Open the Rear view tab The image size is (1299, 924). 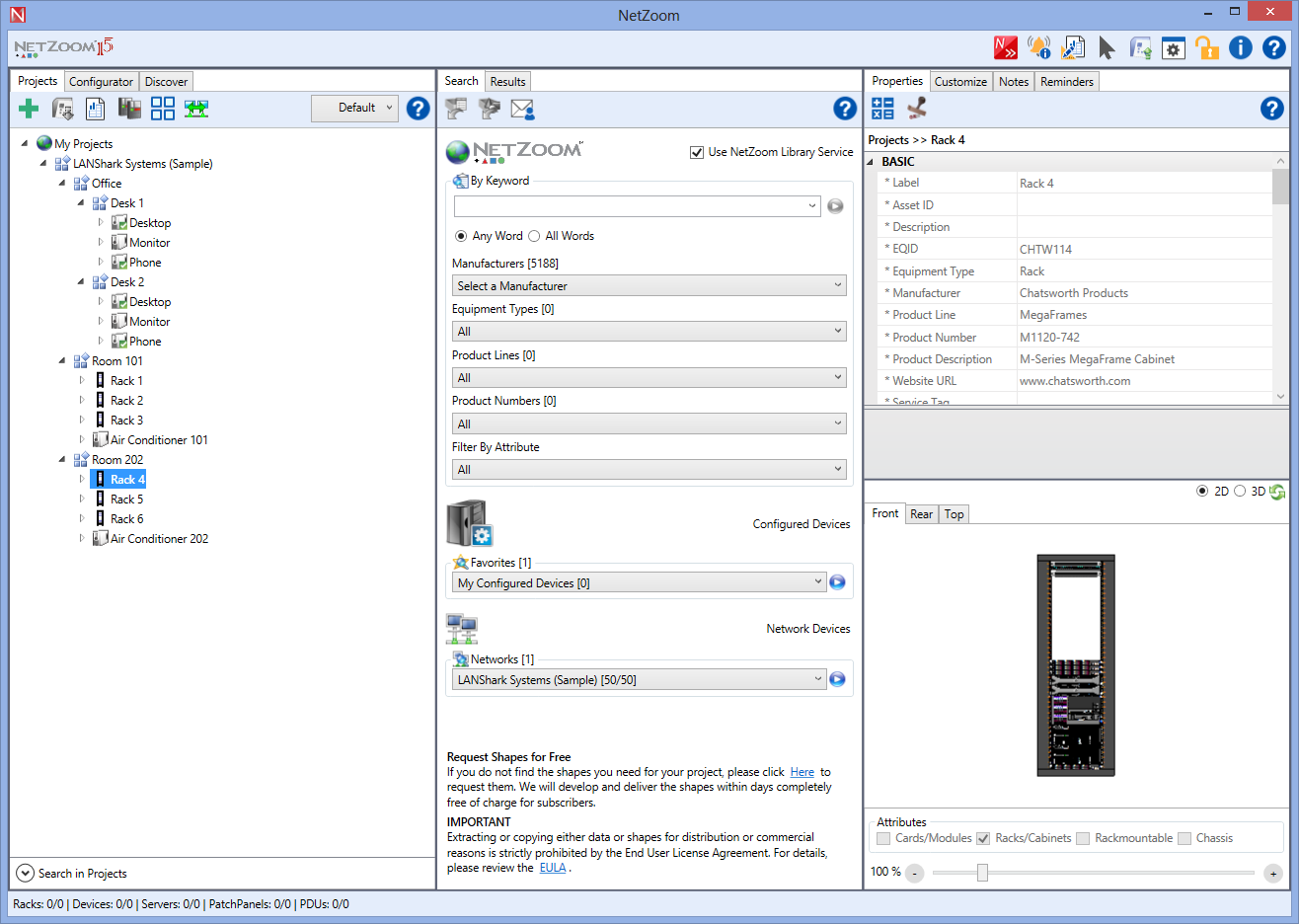tap(921, 514)
